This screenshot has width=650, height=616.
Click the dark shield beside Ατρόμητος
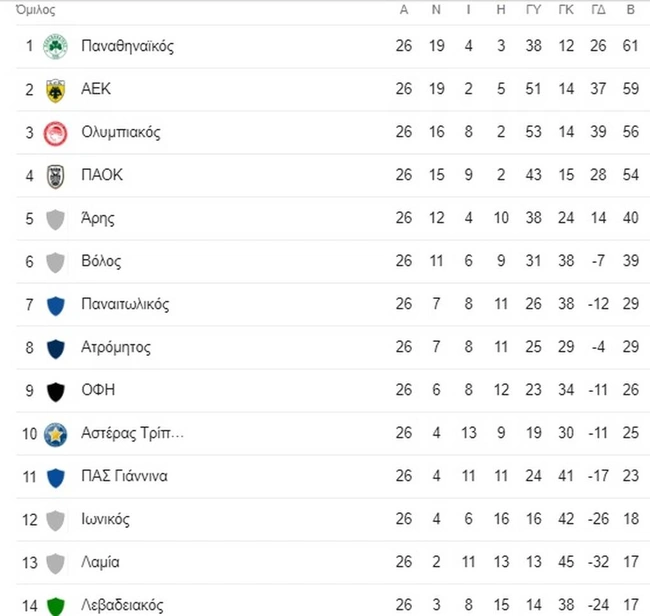[55, 348]
